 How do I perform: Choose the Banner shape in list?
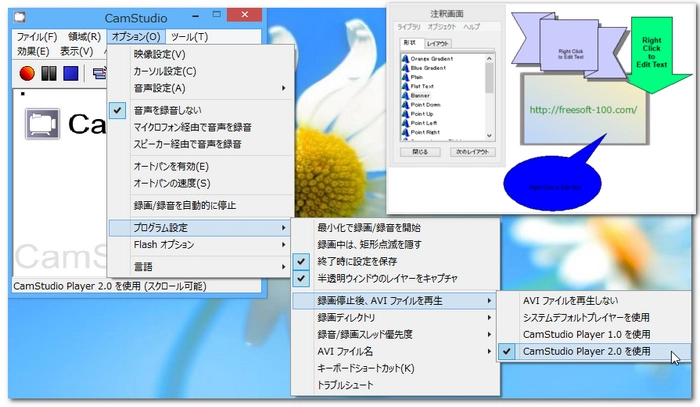pos(424,93)
